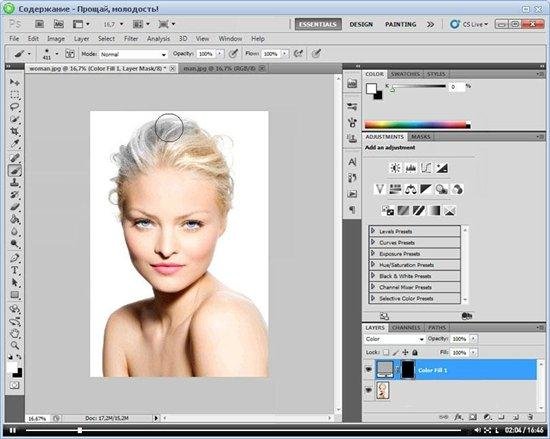Switch to the Masks tab
The image size is (550, 439).
(x=420, y=136)
